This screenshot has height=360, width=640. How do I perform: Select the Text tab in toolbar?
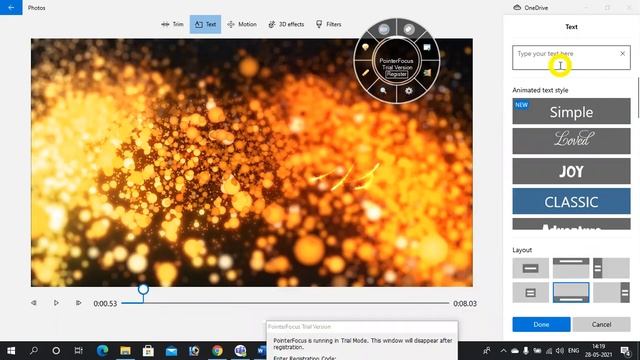coord(205,24)
